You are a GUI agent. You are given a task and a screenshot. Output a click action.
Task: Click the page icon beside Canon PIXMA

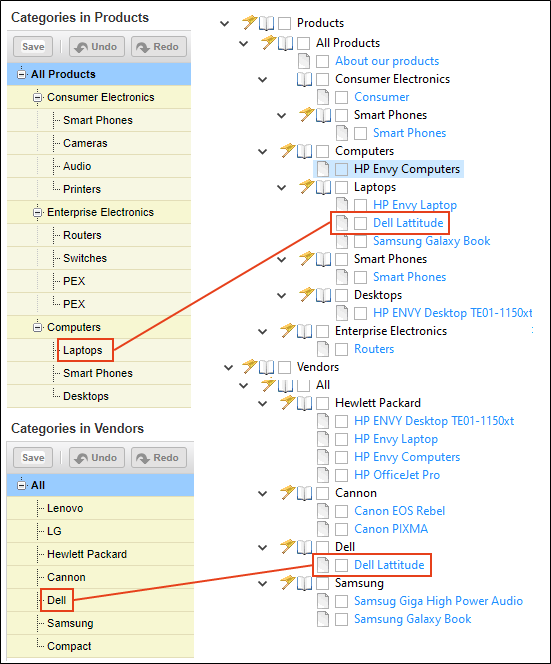(323, 529)
